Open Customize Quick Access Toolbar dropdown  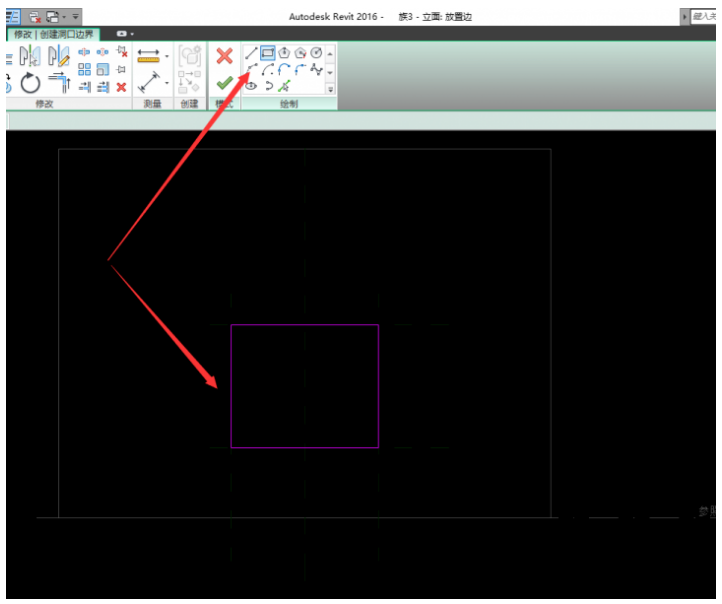pos(76,17)
